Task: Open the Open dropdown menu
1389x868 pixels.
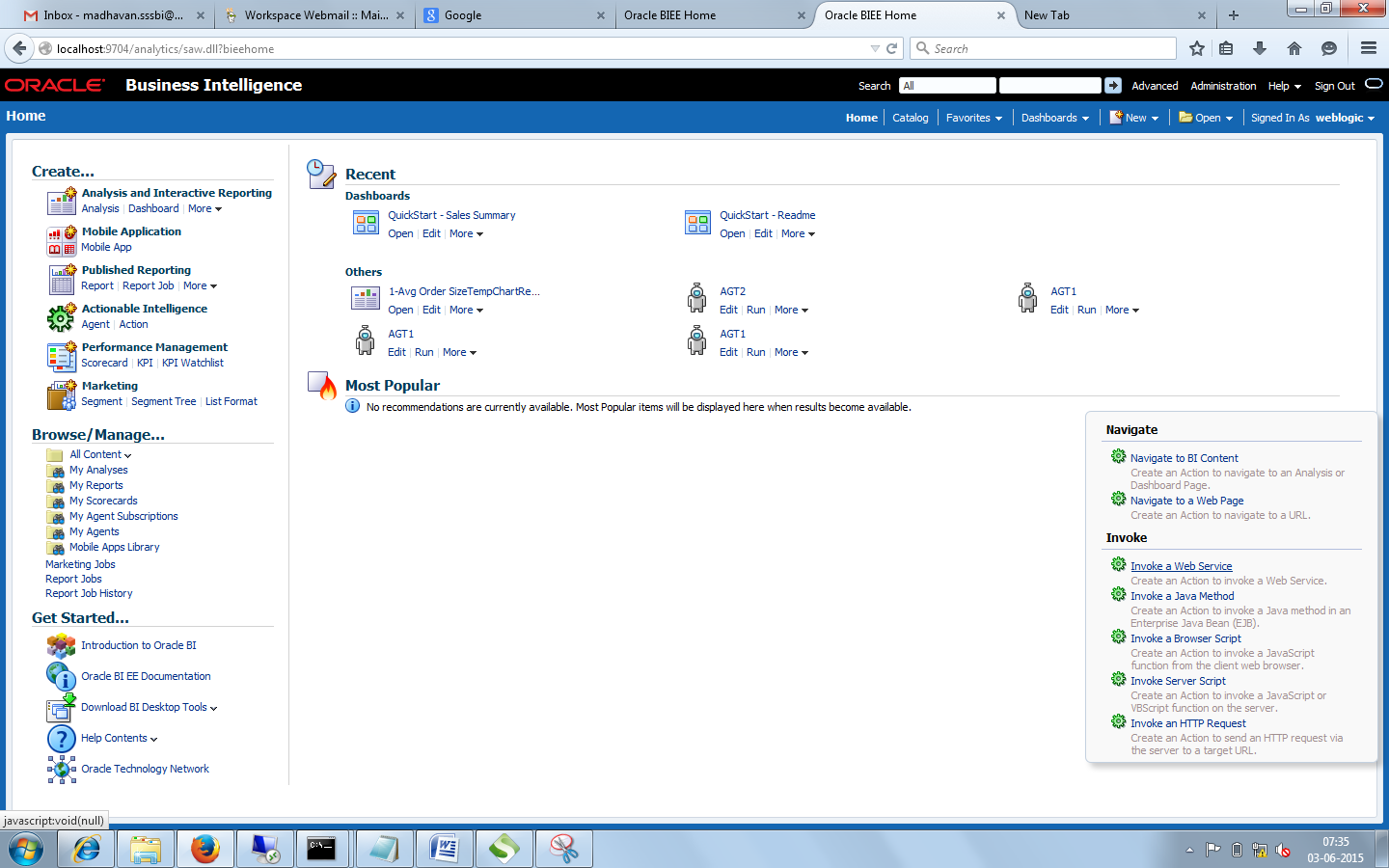Action: tap(1206, 118)
